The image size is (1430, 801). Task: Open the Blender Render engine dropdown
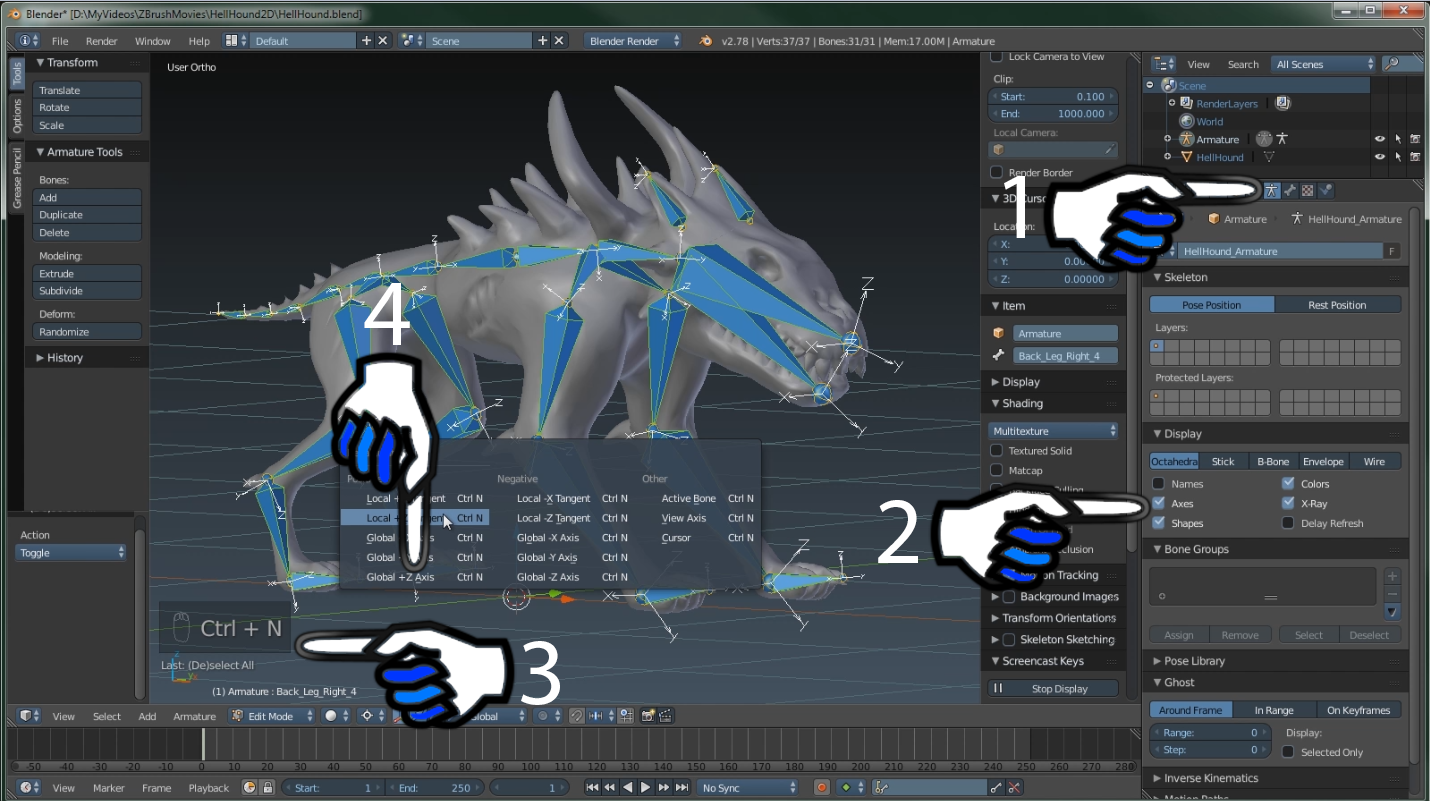pyautogui.click(x=634, y=41)
